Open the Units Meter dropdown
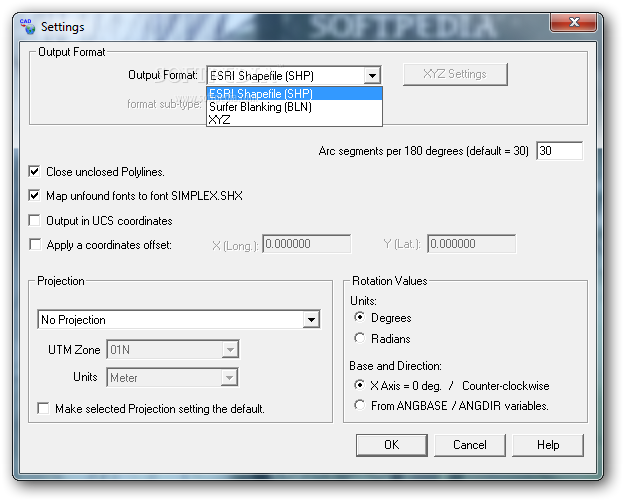624x501 pixels. (229, 377)
